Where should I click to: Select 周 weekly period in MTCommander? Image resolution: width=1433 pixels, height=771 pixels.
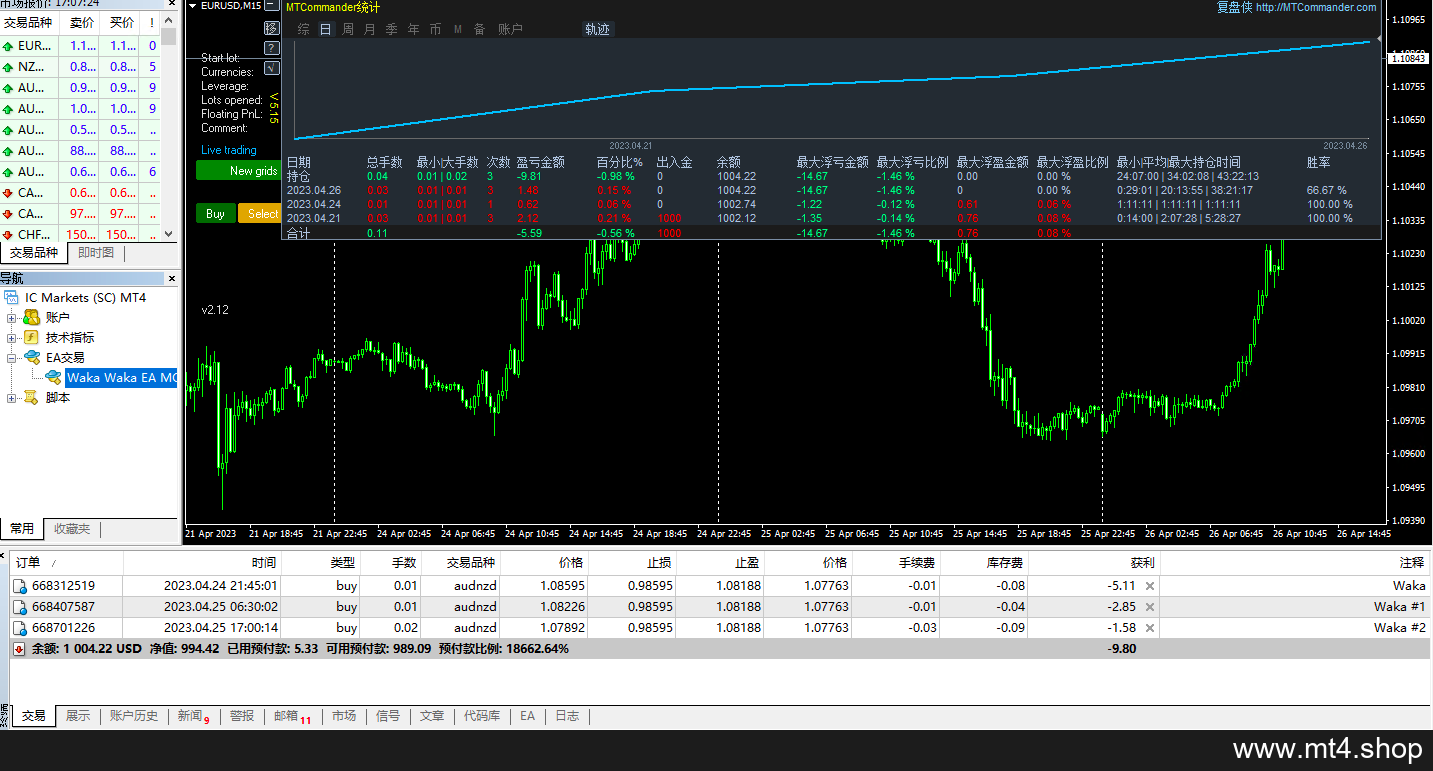pos(347,29)
